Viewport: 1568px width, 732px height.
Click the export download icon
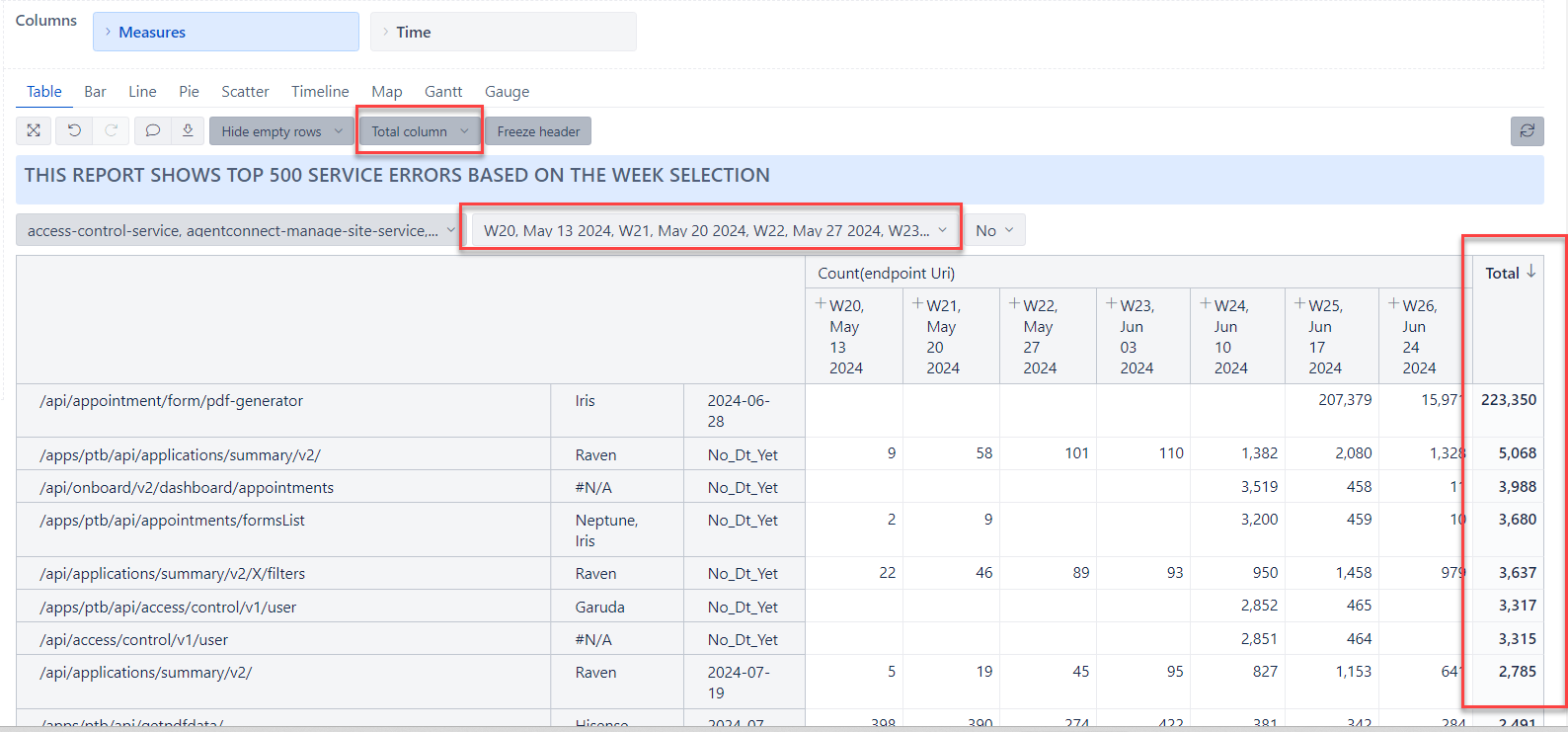coord(188,131)
